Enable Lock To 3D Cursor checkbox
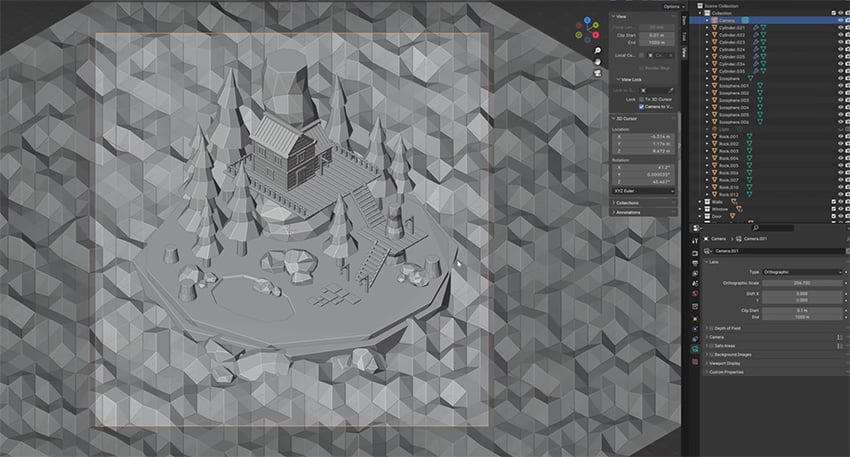 [641, 100]
